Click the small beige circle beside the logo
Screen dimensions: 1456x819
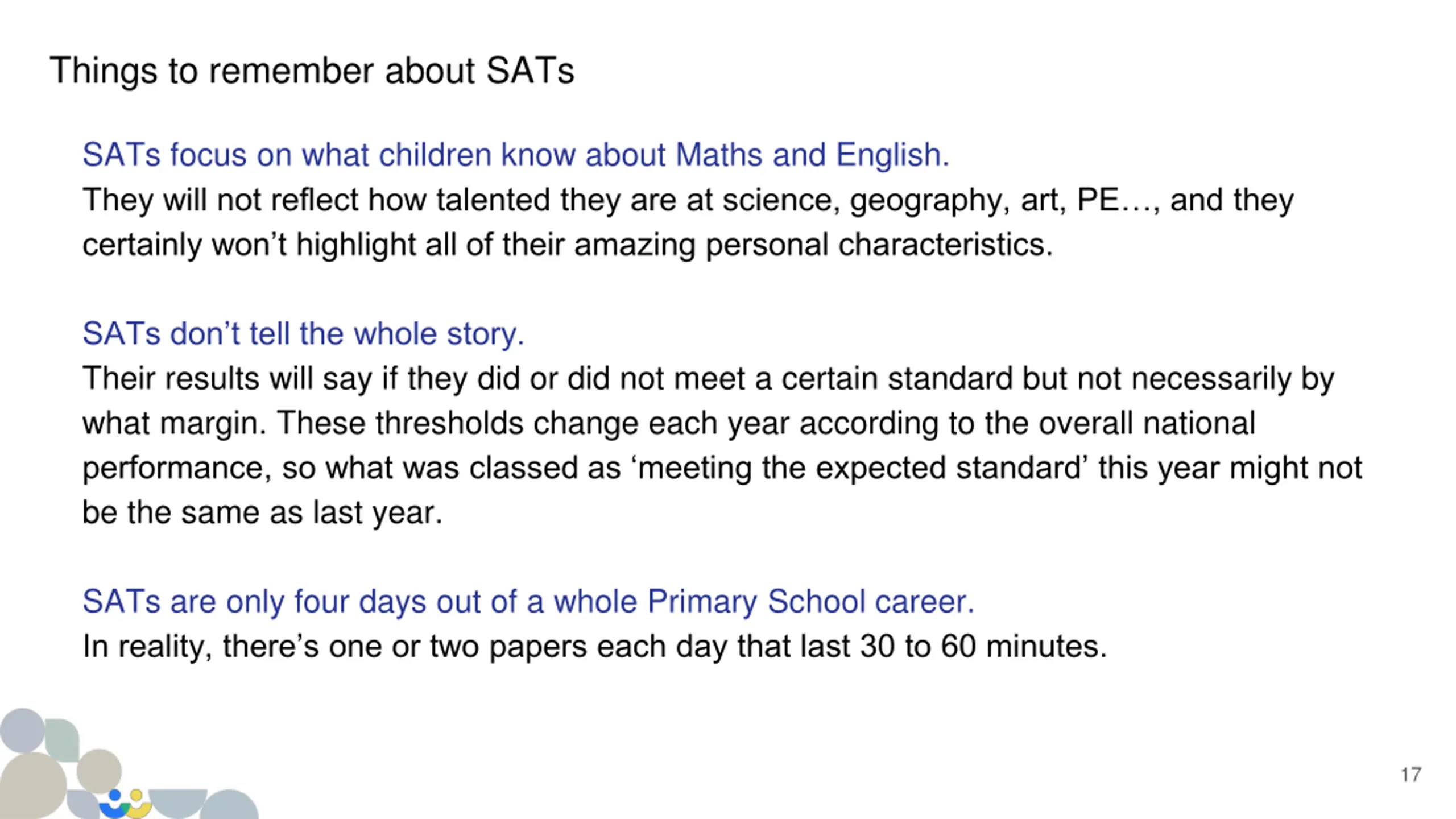click(x=99, y=771)
